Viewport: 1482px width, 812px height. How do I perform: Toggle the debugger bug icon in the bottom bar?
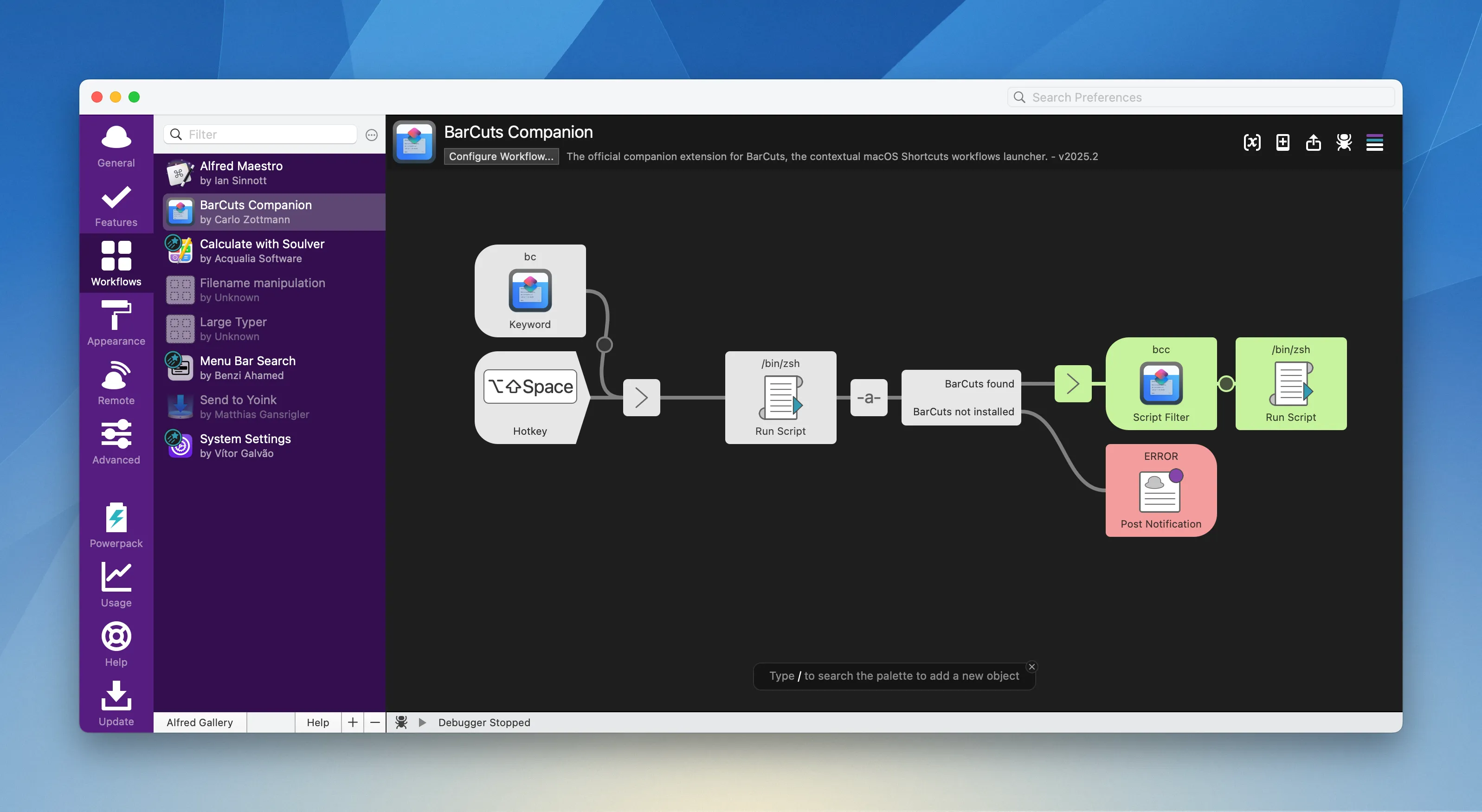point(402,722)
